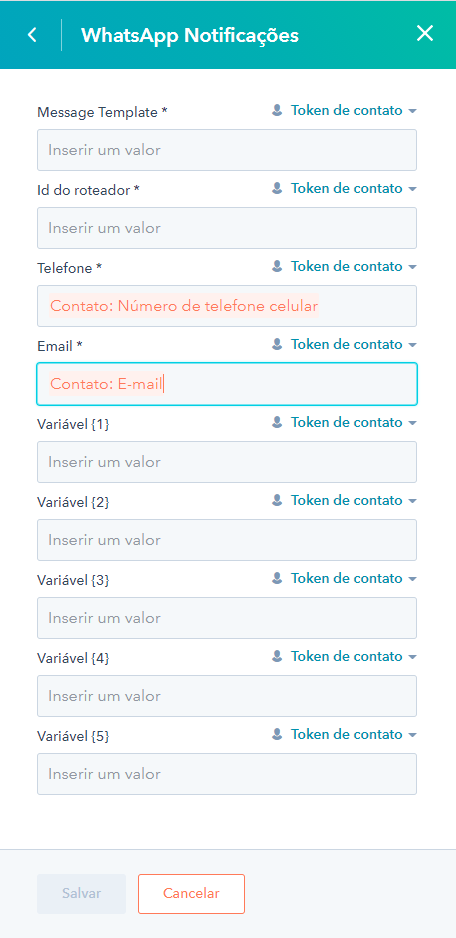Click the contact icon beside Id do roteador
456x938 pixels.
[x=277, y=188]
